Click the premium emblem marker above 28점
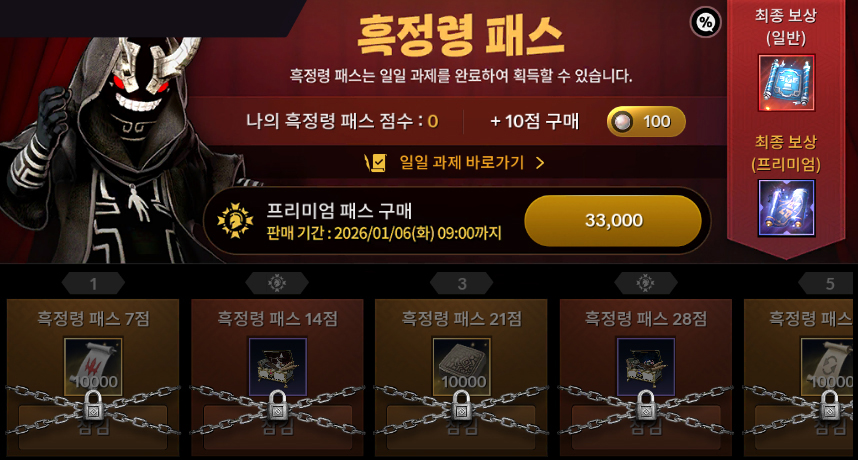This screenshot has height=460, width=858. click(x=646, y=283)
